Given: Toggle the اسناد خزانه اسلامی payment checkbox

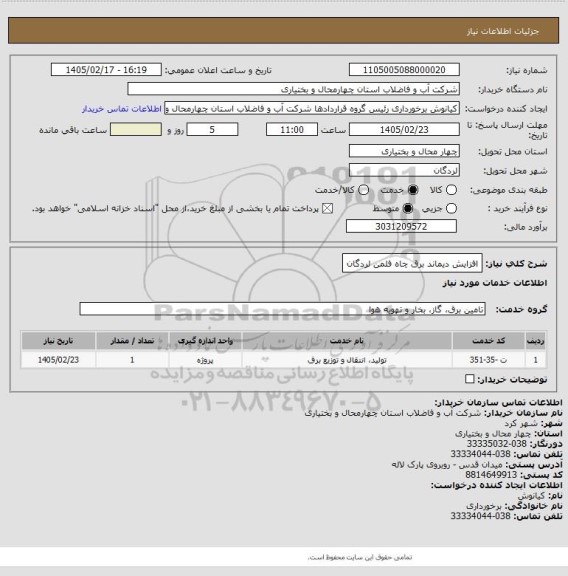Looking at the screenshot, I should pyautogui.click(x=327, y=209).
